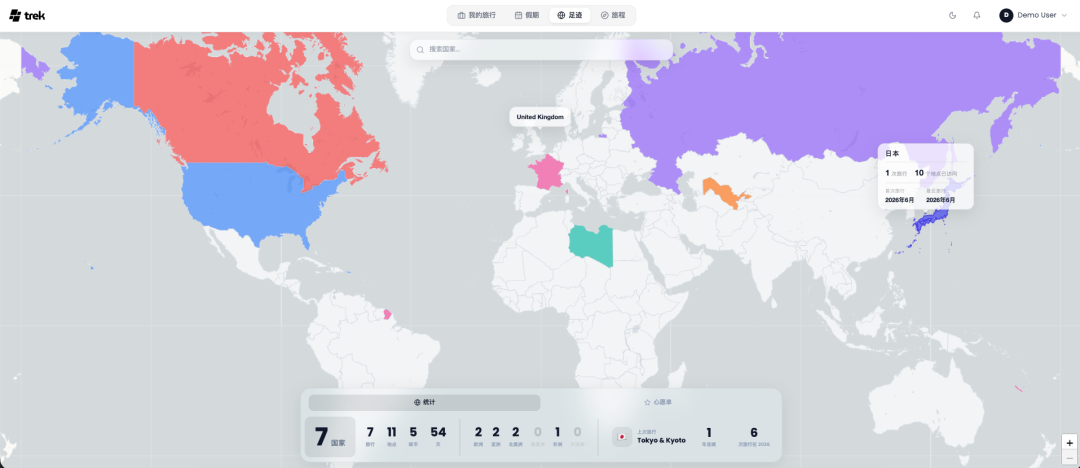Click the 日本 popup title
The width and height of the screenshot is (1080, 468).
pos(892,154)
